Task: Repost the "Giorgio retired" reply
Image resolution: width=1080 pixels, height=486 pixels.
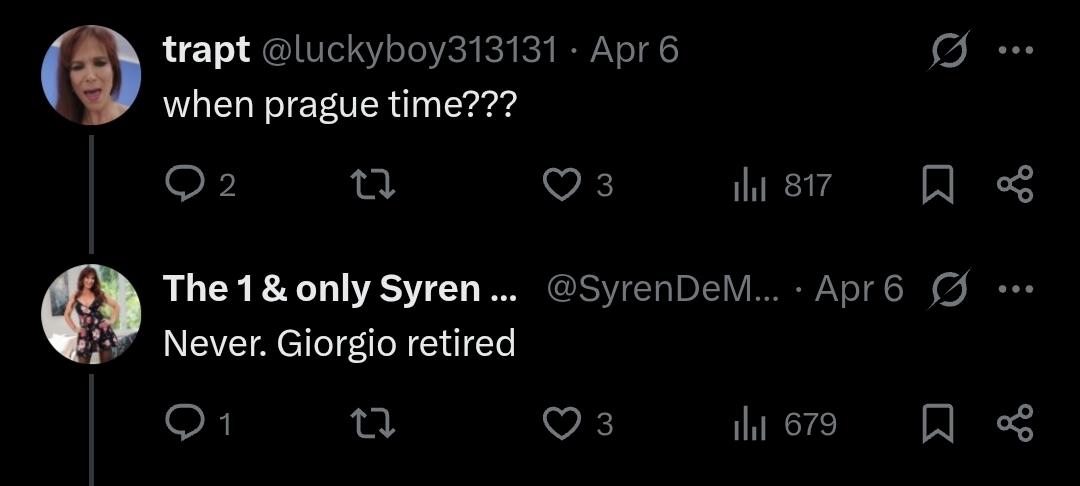Action: pyautogui.click(x=375, y=425)
